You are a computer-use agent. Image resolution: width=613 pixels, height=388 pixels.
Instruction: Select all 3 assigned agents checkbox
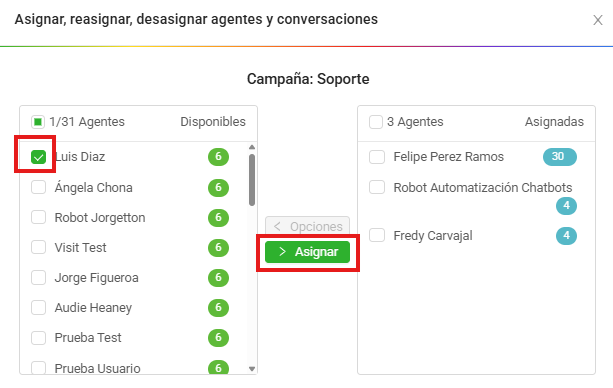(x=376, y=122)
